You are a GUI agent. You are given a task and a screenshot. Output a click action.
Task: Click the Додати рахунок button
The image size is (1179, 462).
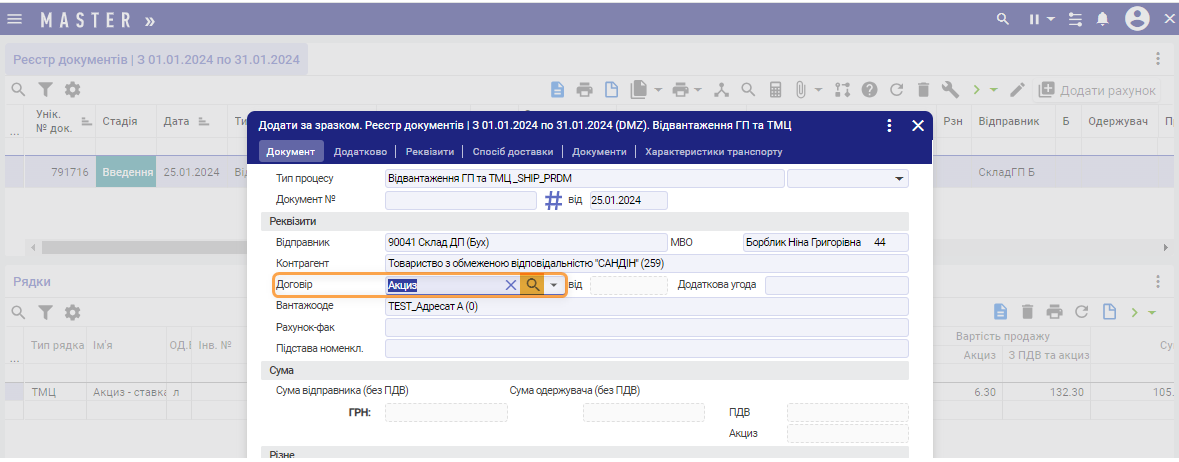click(1097, 90)
